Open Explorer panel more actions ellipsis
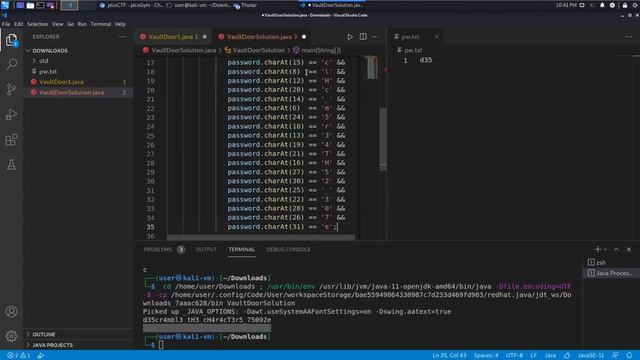Viewport: 640px width, 360px height. [122, 37]
